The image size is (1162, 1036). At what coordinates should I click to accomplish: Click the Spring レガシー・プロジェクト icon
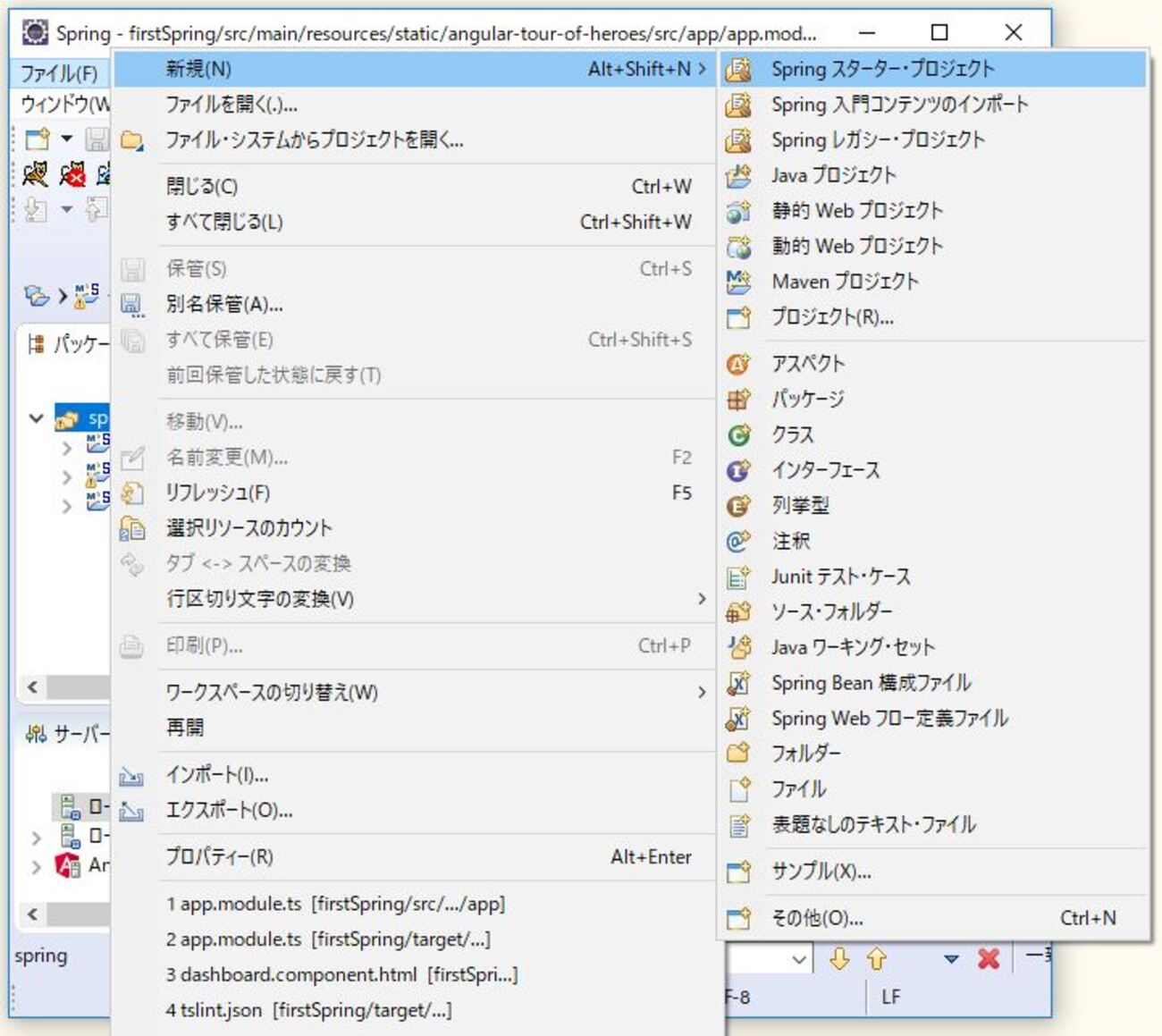(x=738, y=140)
